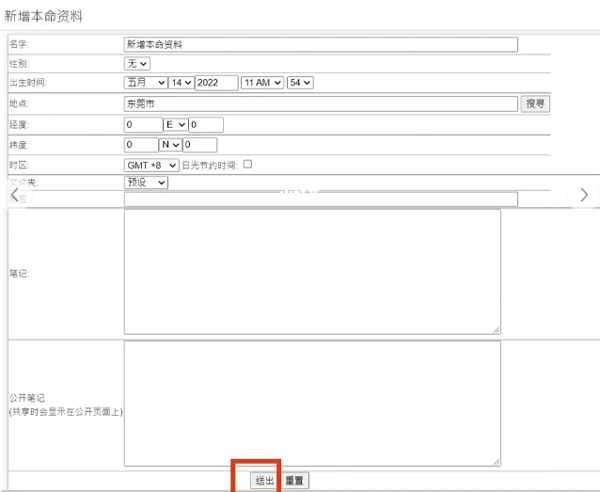Click the 重置 reset button
Viewport: 600px width, 492px height.
click(294, 481)
